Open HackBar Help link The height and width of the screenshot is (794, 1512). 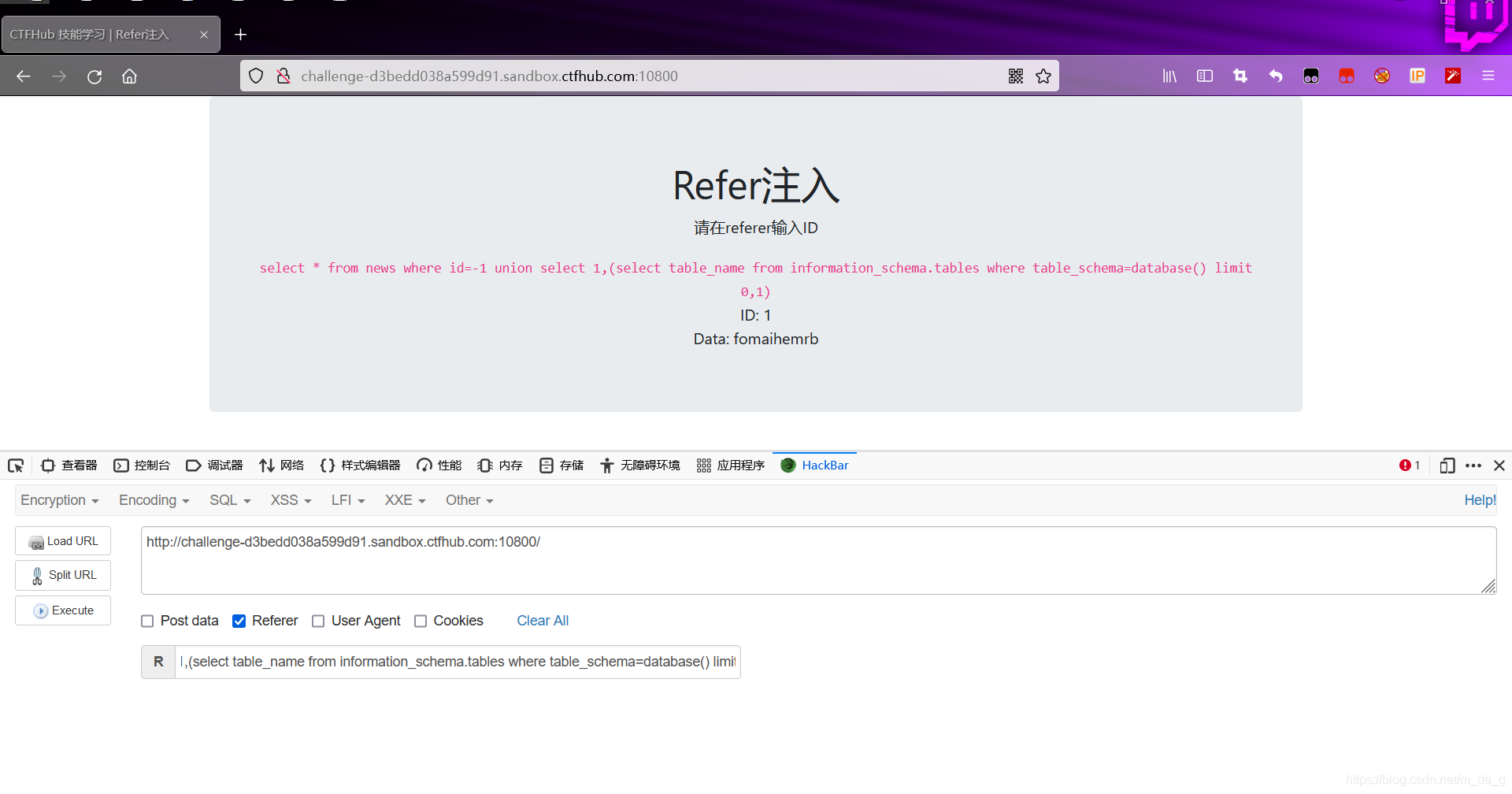[1480, 500]
